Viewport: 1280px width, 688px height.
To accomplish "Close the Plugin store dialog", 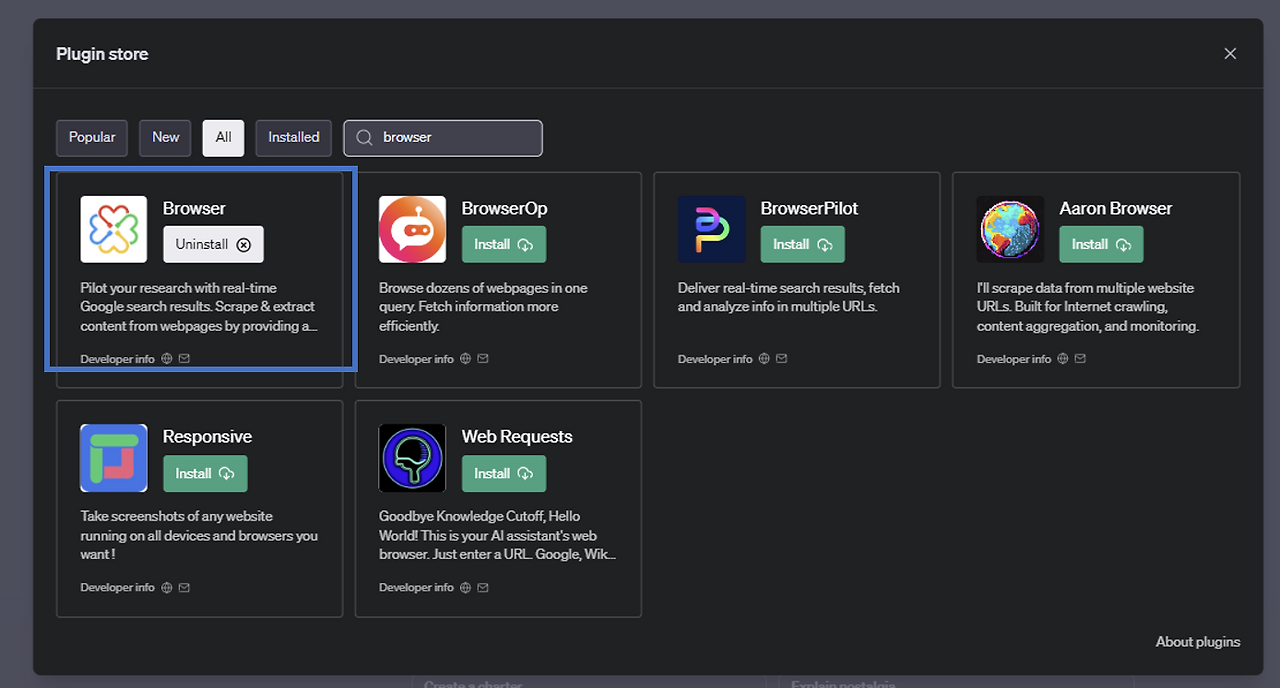I will 1230,54.
